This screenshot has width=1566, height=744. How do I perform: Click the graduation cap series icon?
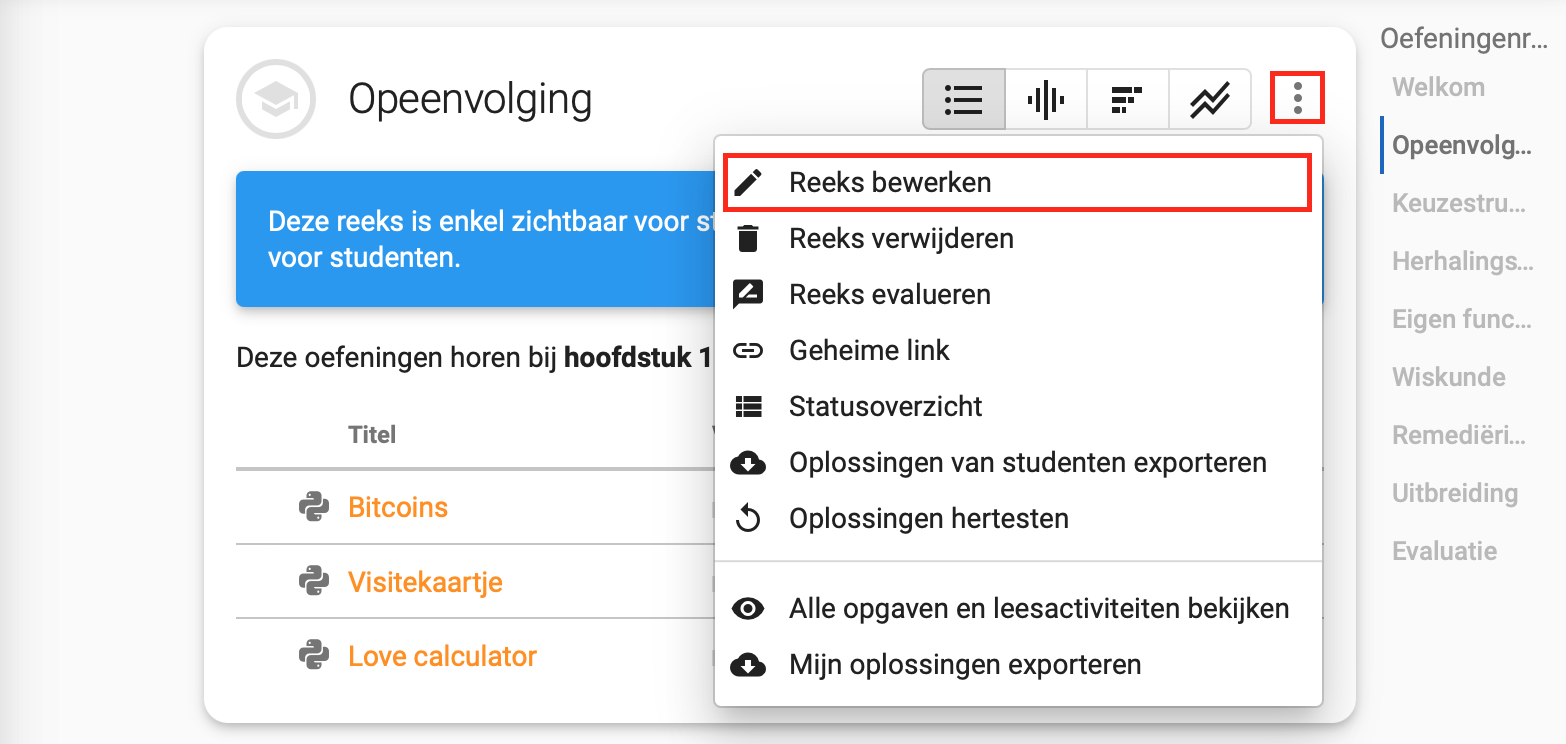[276, 99]
